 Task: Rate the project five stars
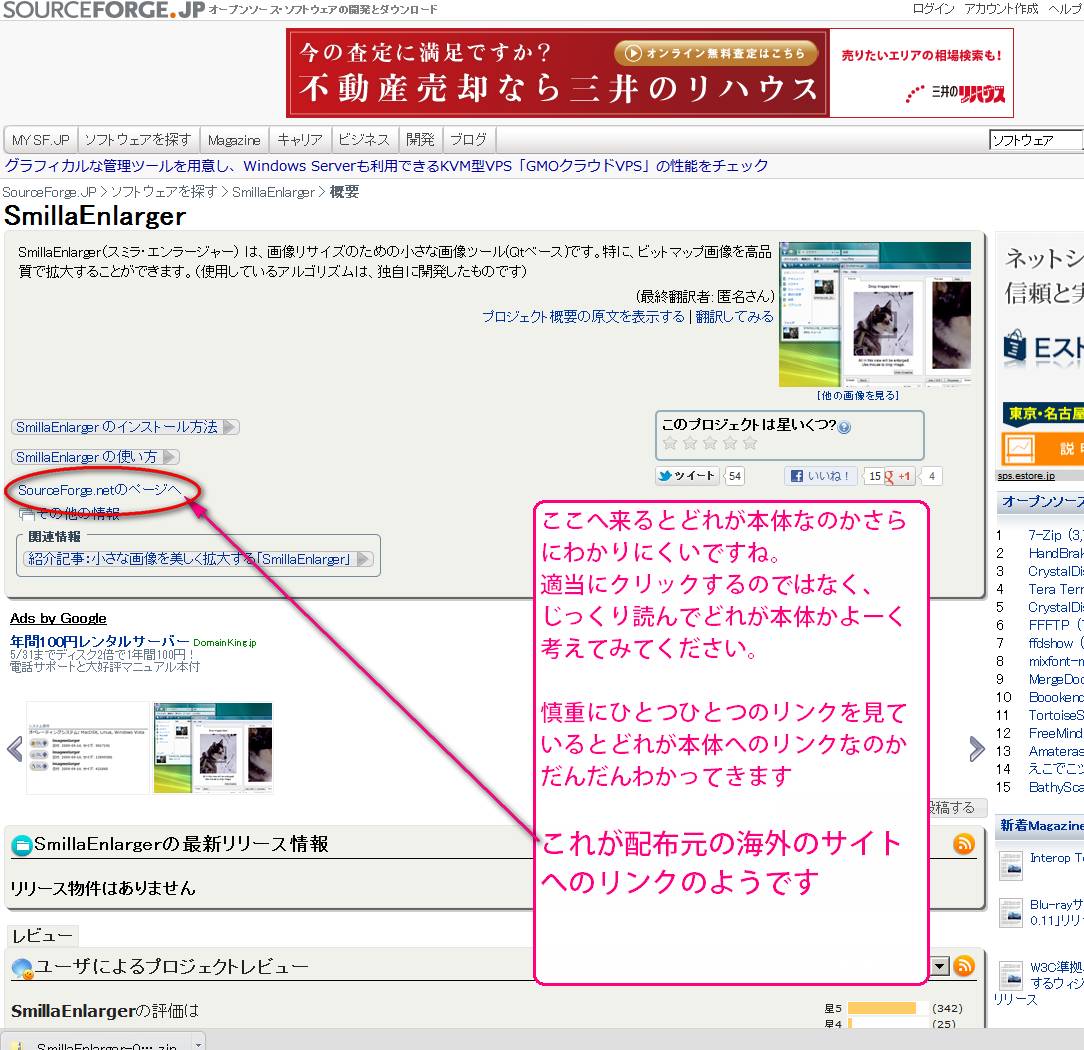(750, 443)
